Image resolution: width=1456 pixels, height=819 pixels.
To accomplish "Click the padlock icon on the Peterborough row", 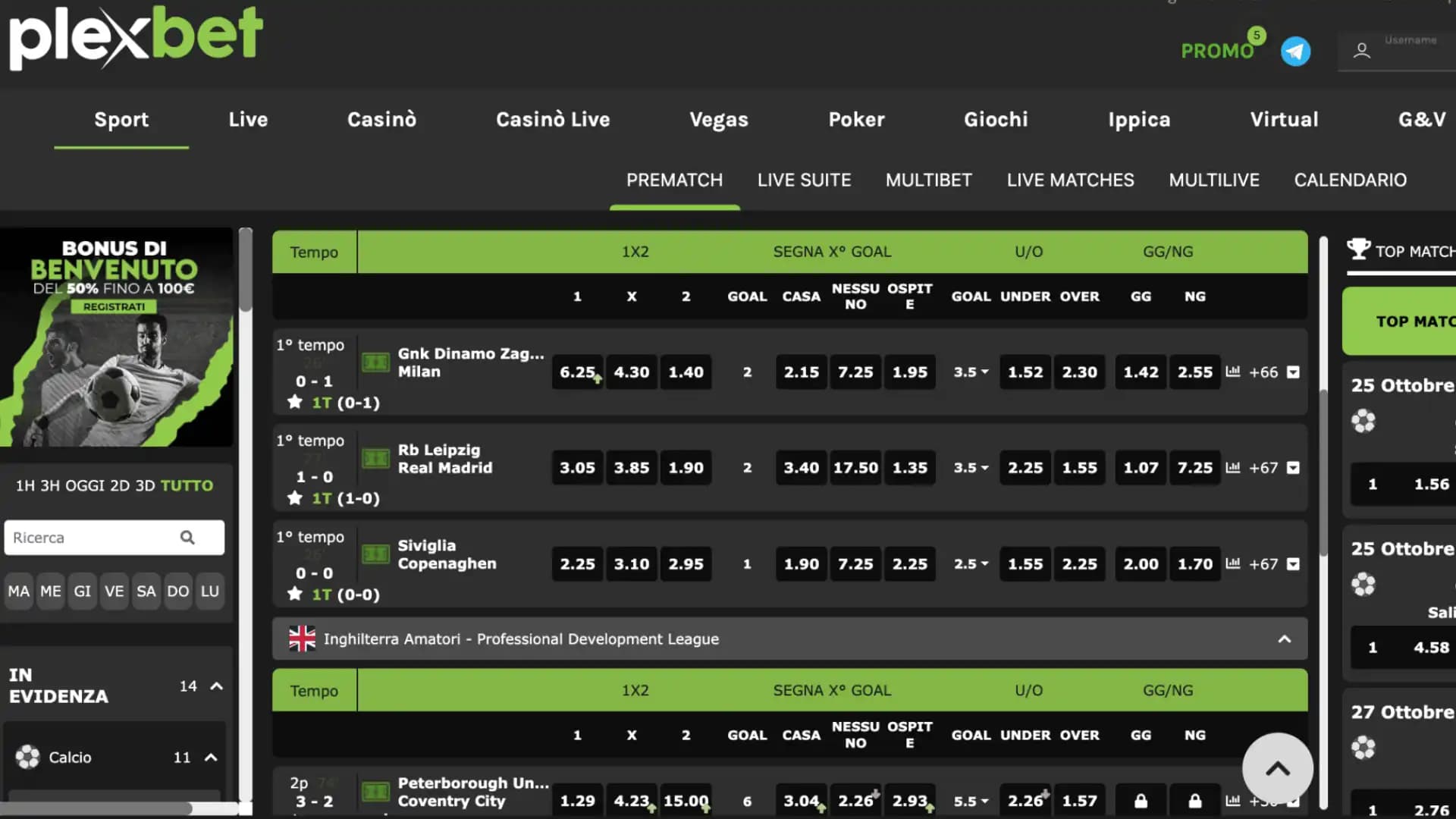I will [1140, 800].
